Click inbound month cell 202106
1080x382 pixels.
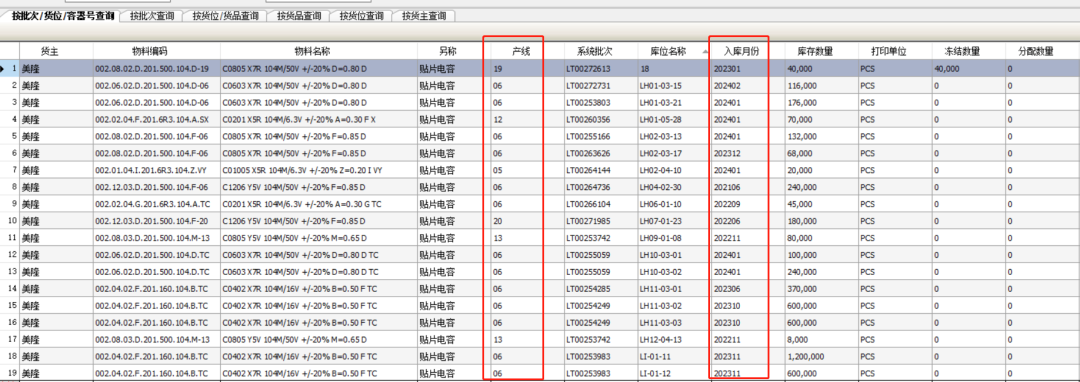(727, 187)
